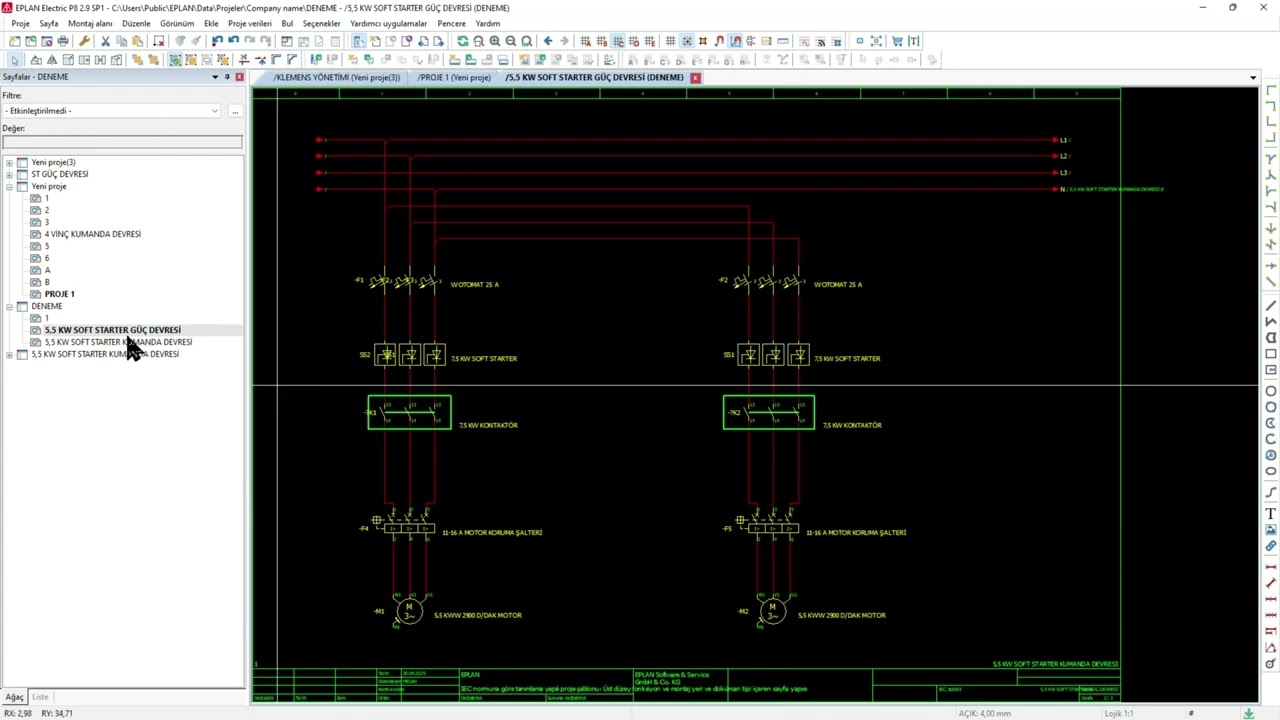Switch to the Ağaç view tab
Image resolution: width=1280 pixels, height=720 pixels.
coord(14,697)
